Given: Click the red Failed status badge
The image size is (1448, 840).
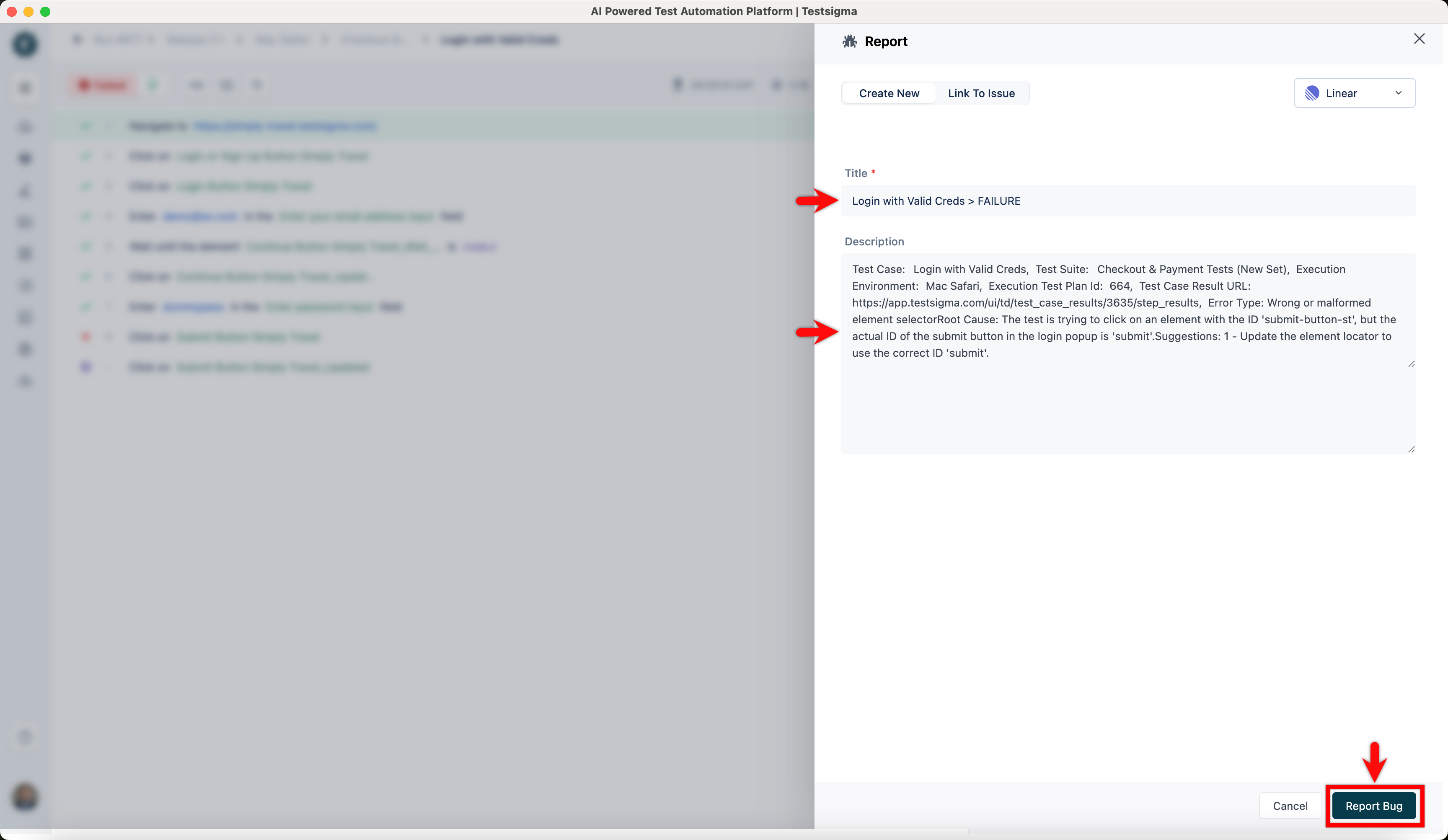Looking at the screenshot, I should [x=103, y=85].
